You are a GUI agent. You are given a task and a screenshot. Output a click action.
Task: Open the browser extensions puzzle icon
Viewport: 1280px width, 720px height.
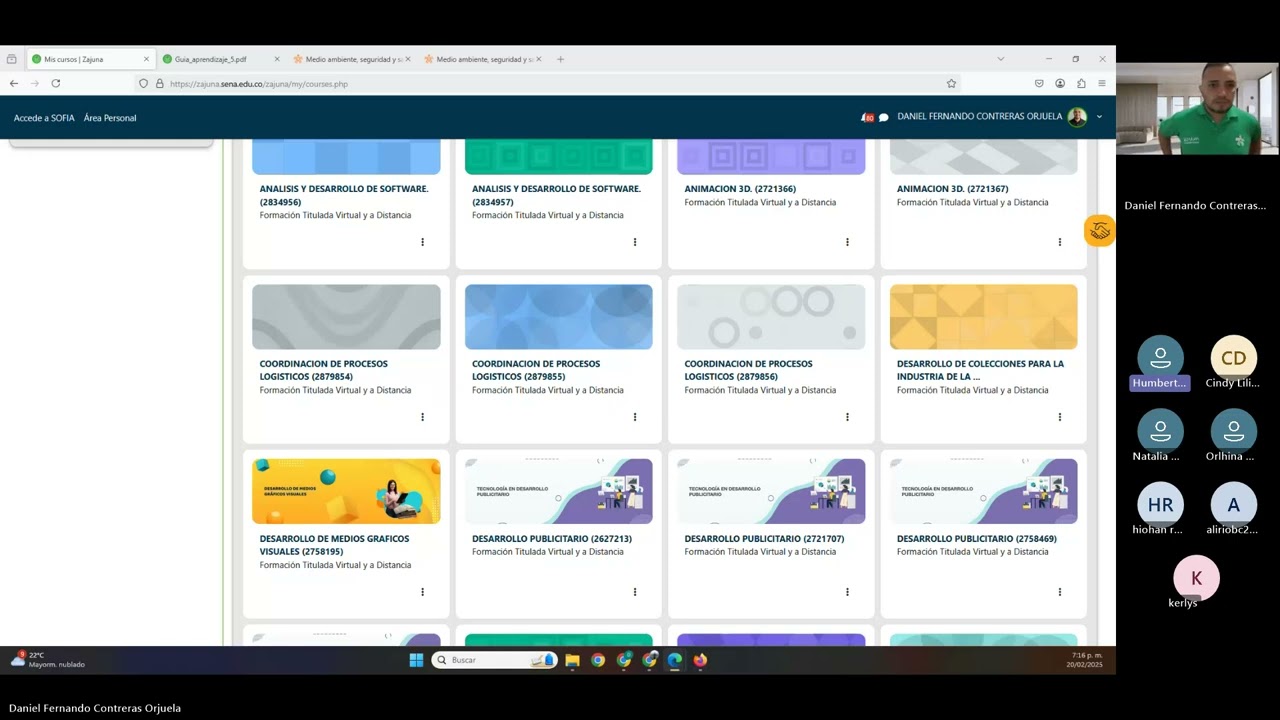pos(1081,84)
